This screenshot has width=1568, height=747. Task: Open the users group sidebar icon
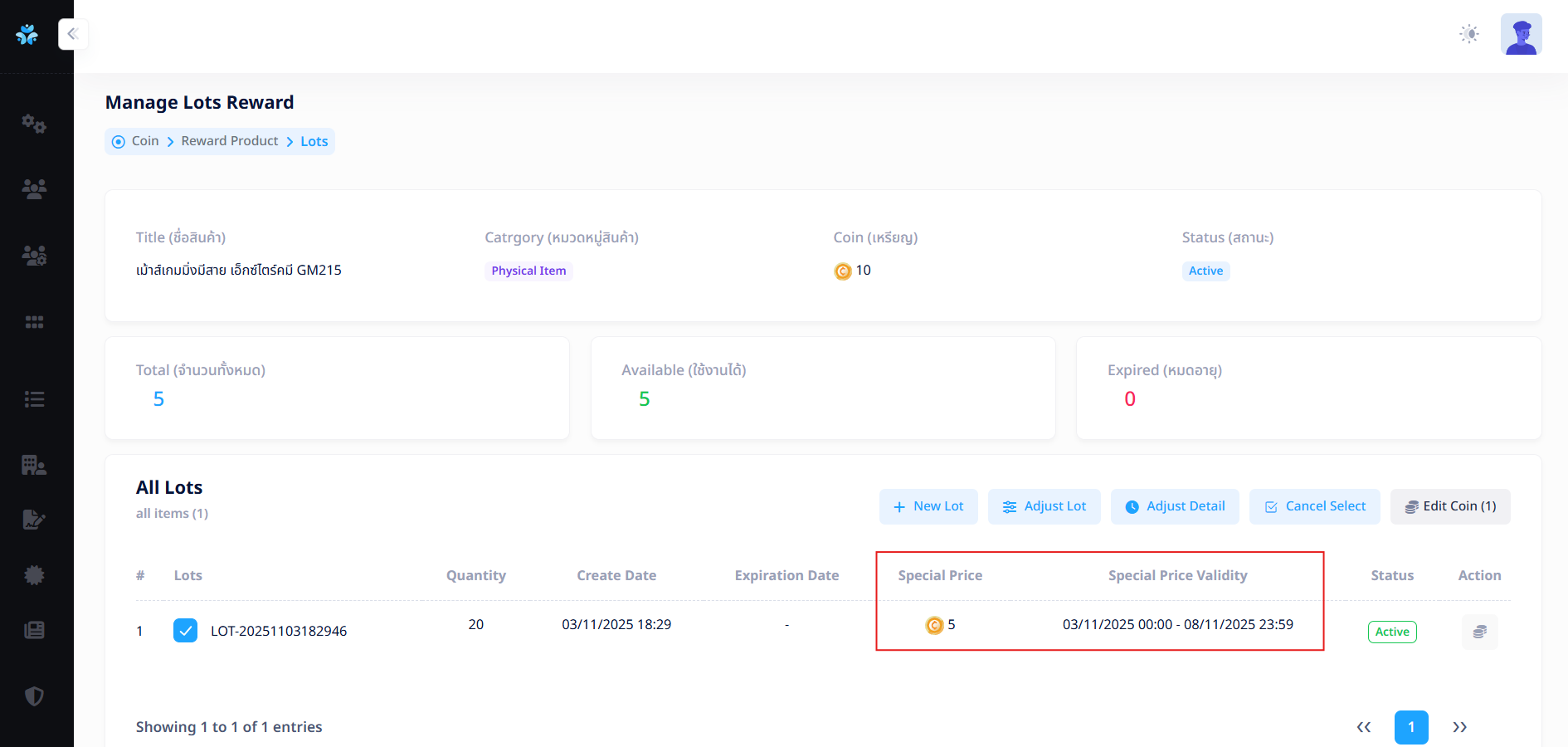[x=34, y=189]
